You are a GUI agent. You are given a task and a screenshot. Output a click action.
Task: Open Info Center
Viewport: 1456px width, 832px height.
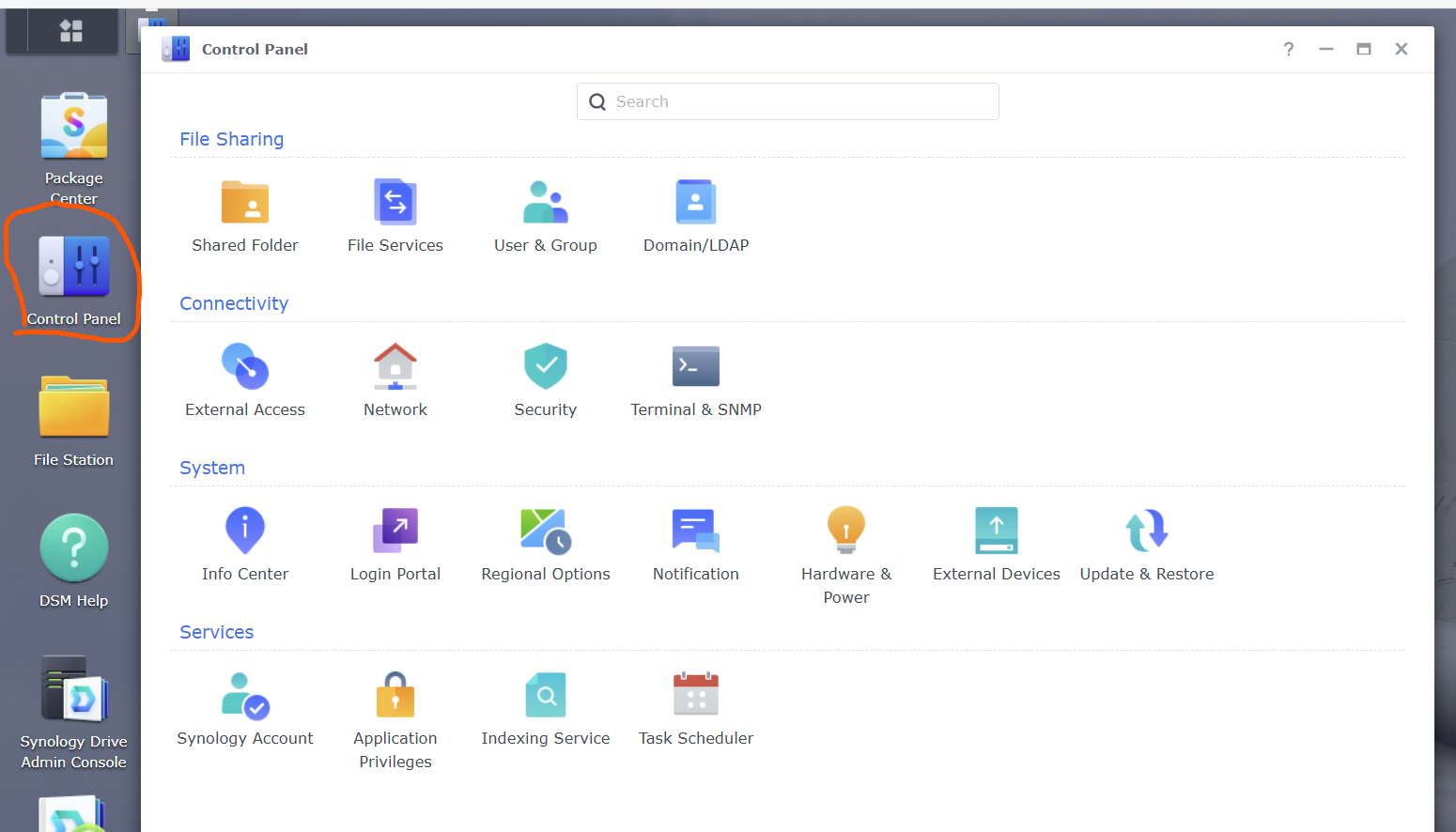pyautogui.click(x=245, y=545)
